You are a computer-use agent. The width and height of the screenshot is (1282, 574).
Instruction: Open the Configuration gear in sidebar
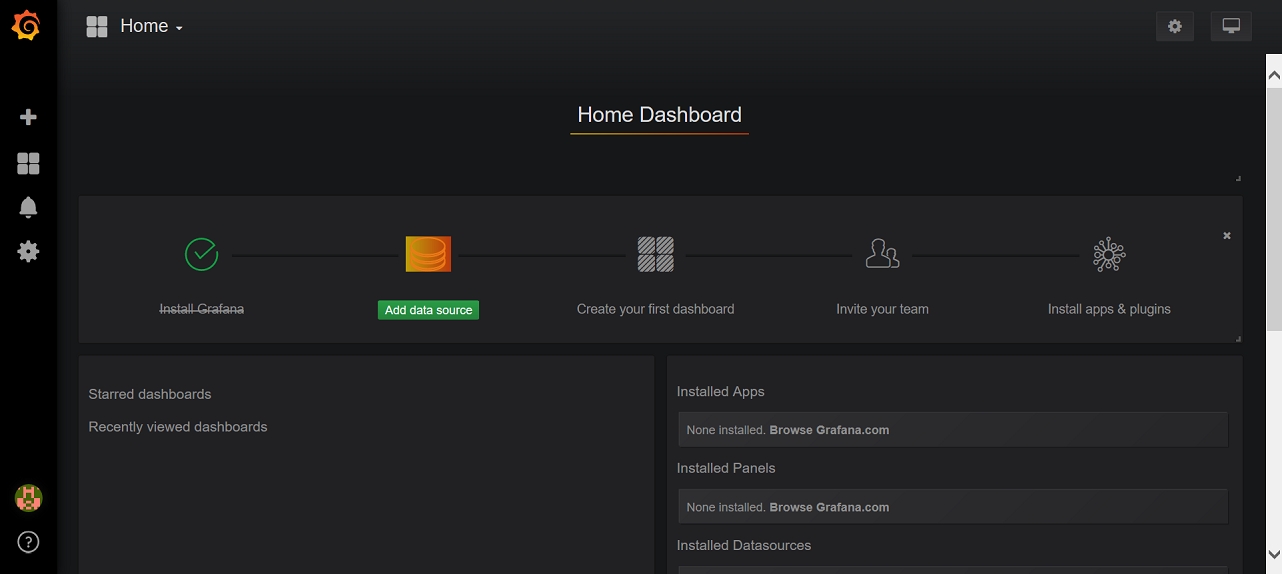[x=28, y=251]
